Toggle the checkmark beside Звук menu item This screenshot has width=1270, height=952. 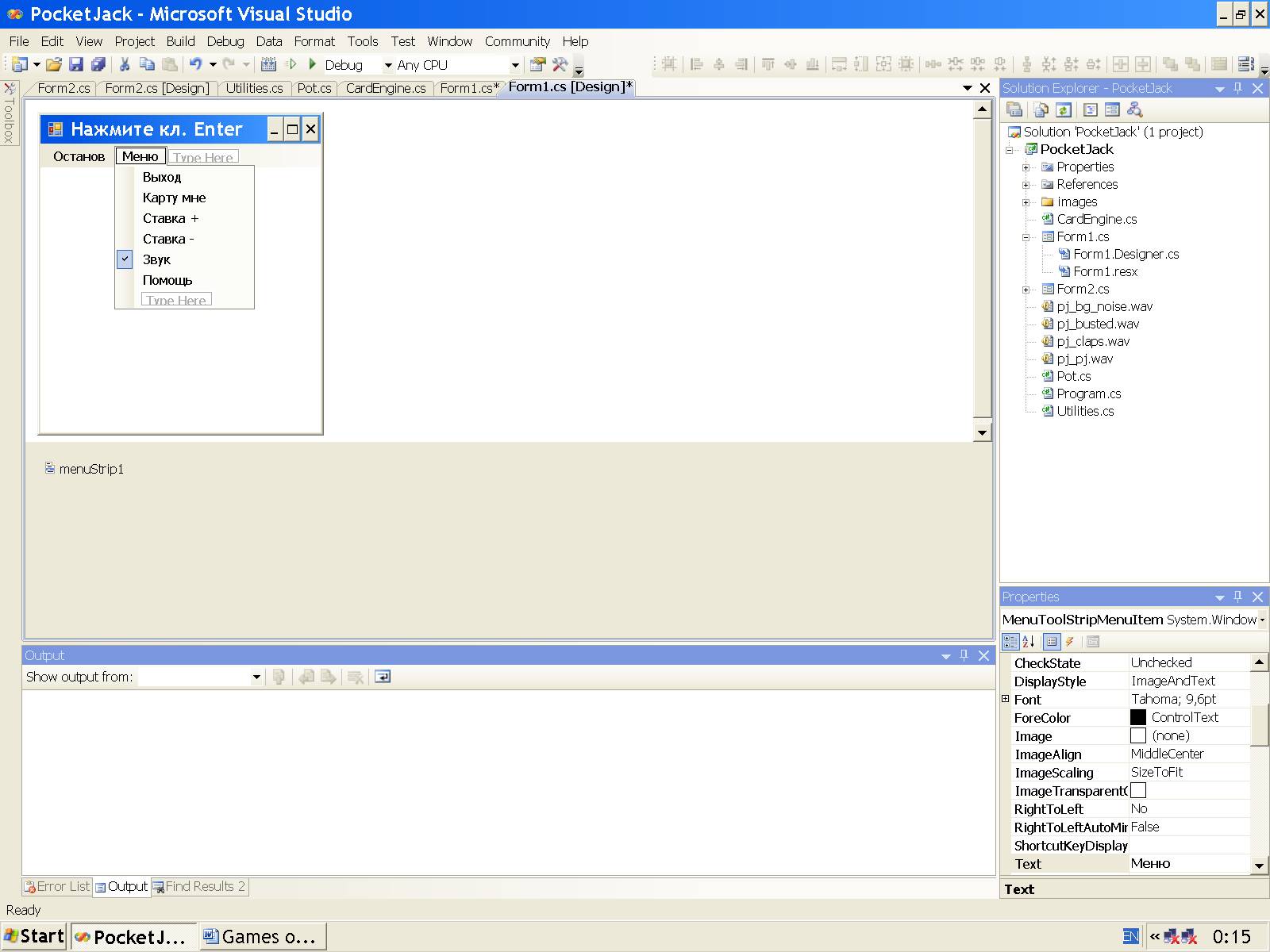tap(125, 259)
